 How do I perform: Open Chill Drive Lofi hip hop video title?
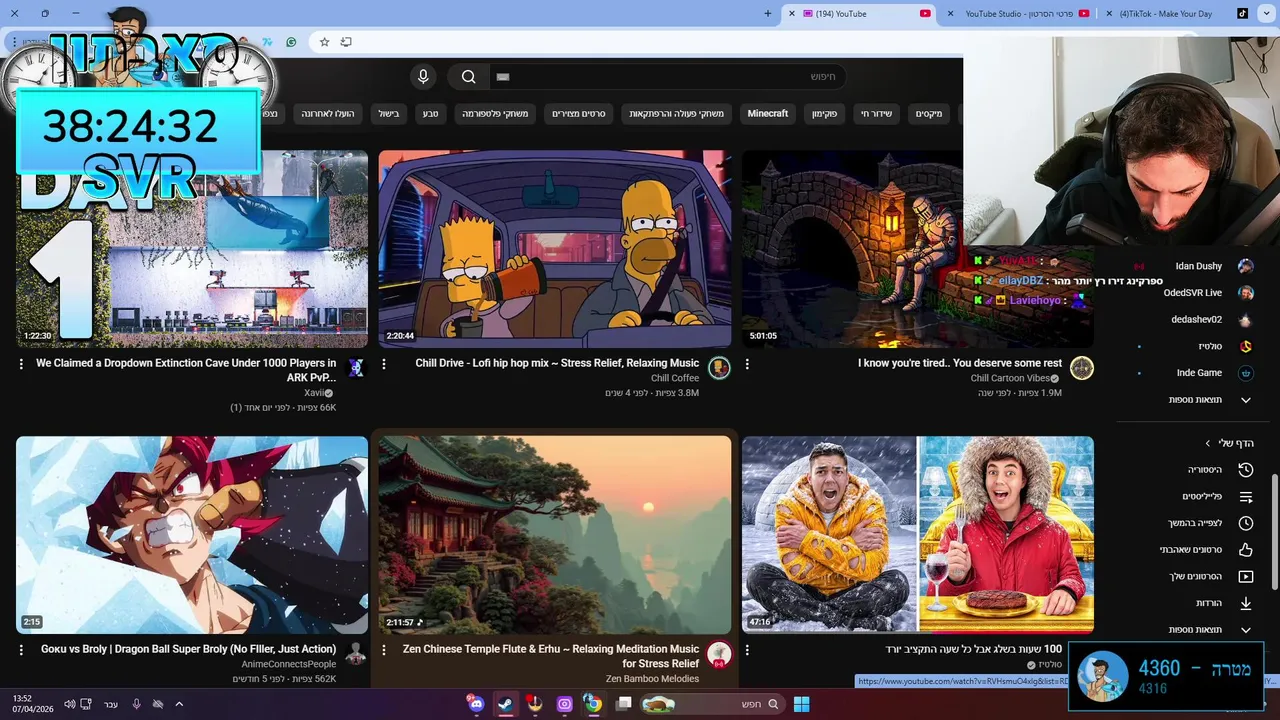click(557, 363)
